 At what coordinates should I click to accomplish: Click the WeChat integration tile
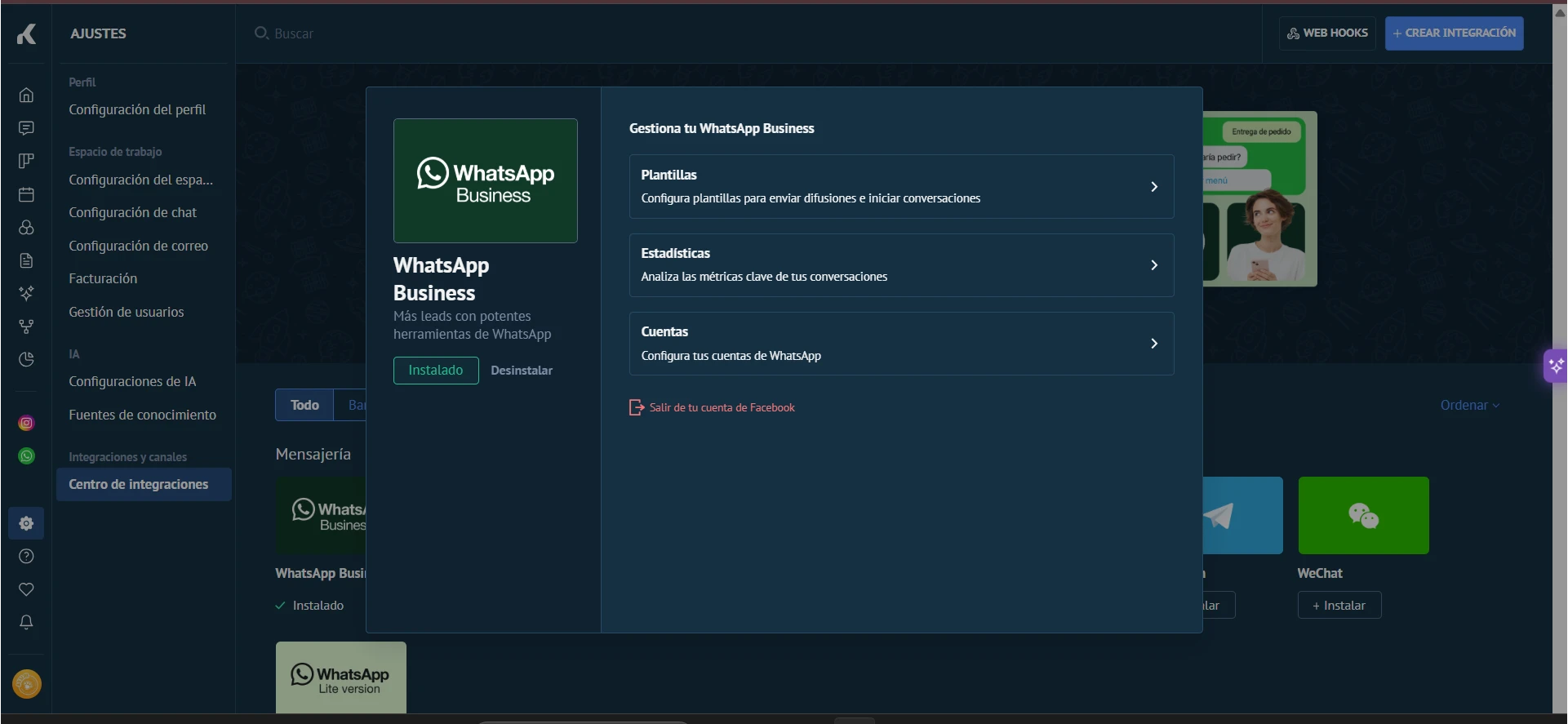[x=1363, y=515]
